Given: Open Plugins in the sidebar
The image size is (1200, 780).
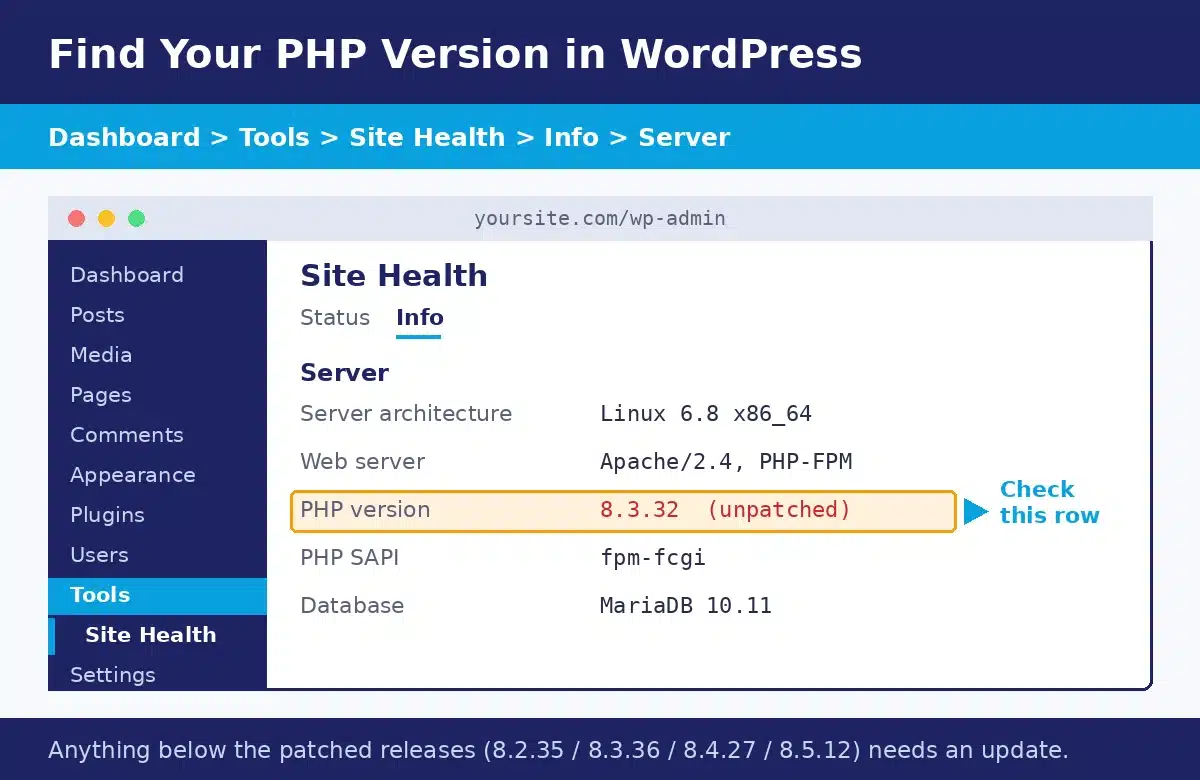Looking at the screenshot, I should (x=107, y=515).
